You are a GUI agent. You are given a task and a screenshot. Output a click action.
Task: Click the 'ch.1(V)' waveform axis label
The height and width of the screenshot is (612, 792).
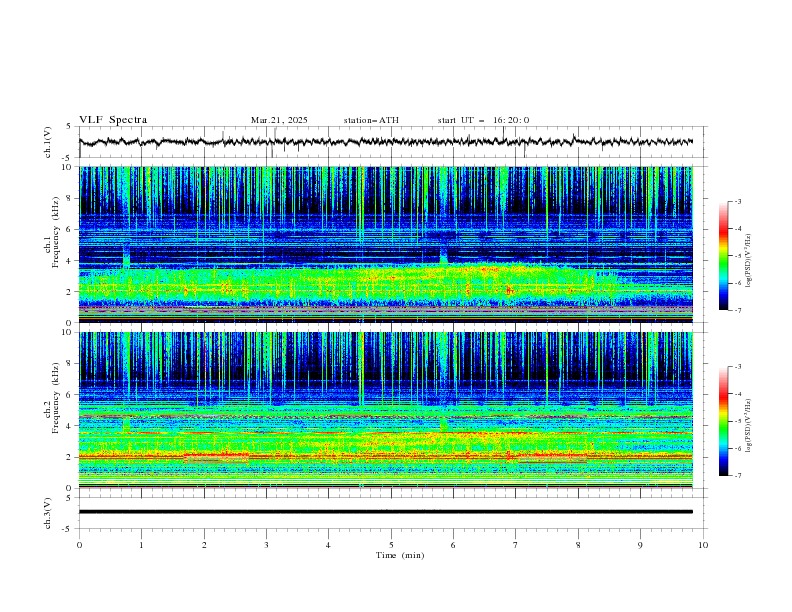pyautogui.click(x=48, y=142)
